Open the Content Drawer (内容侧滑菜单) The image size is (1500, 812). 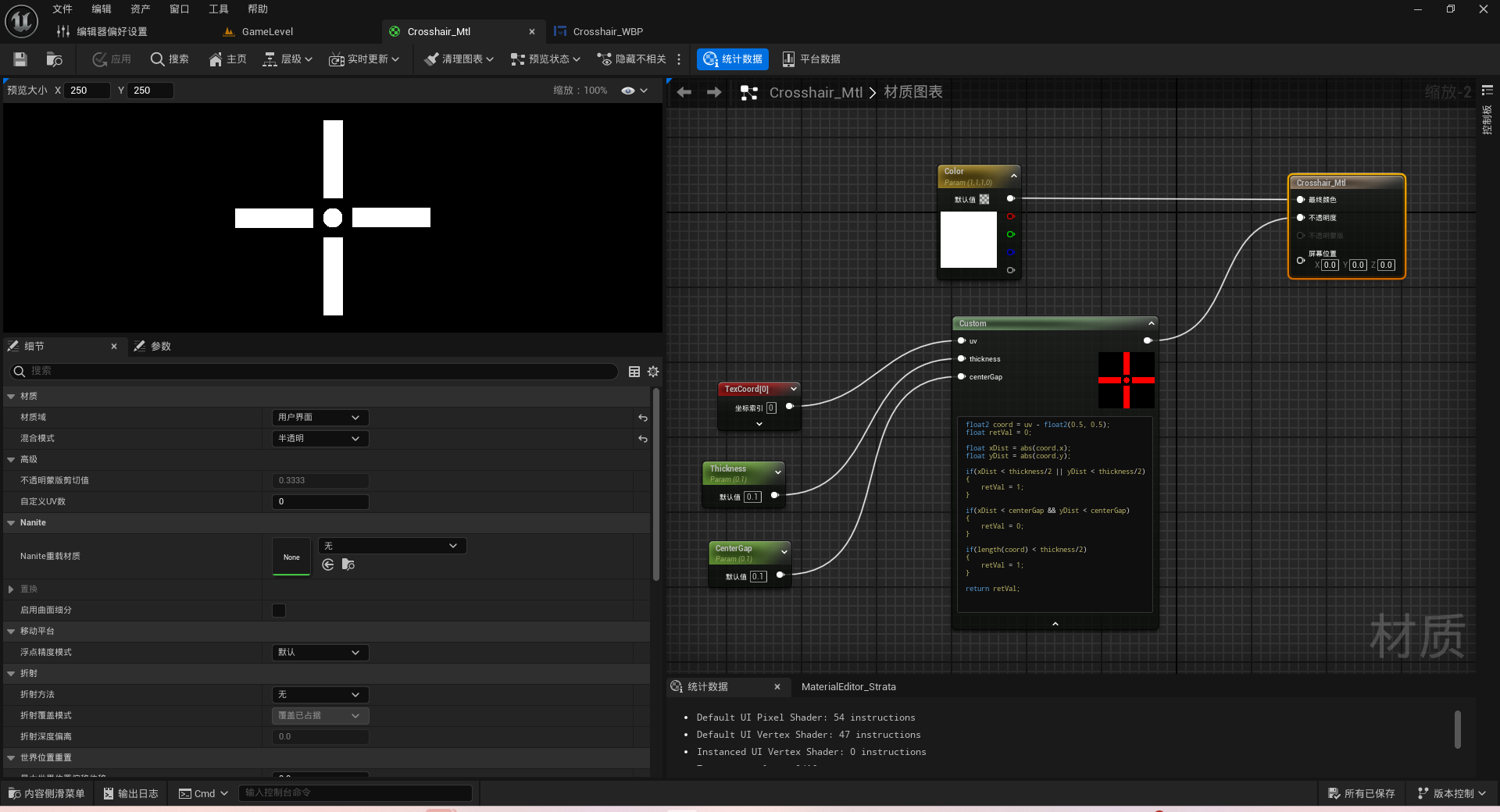point(47,793)
